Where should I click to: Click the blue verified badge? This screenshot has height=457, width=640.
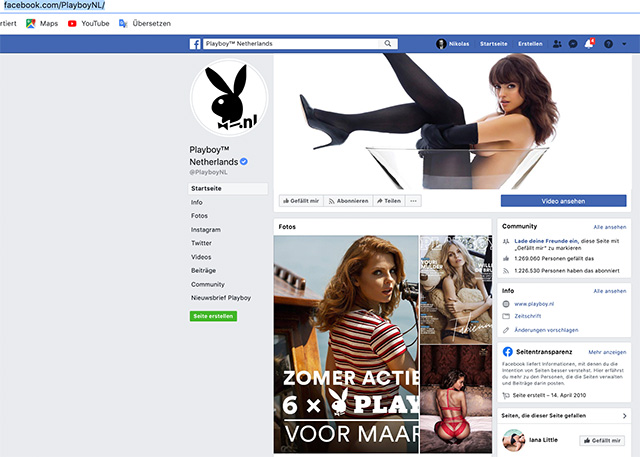(x=244, y=162)
